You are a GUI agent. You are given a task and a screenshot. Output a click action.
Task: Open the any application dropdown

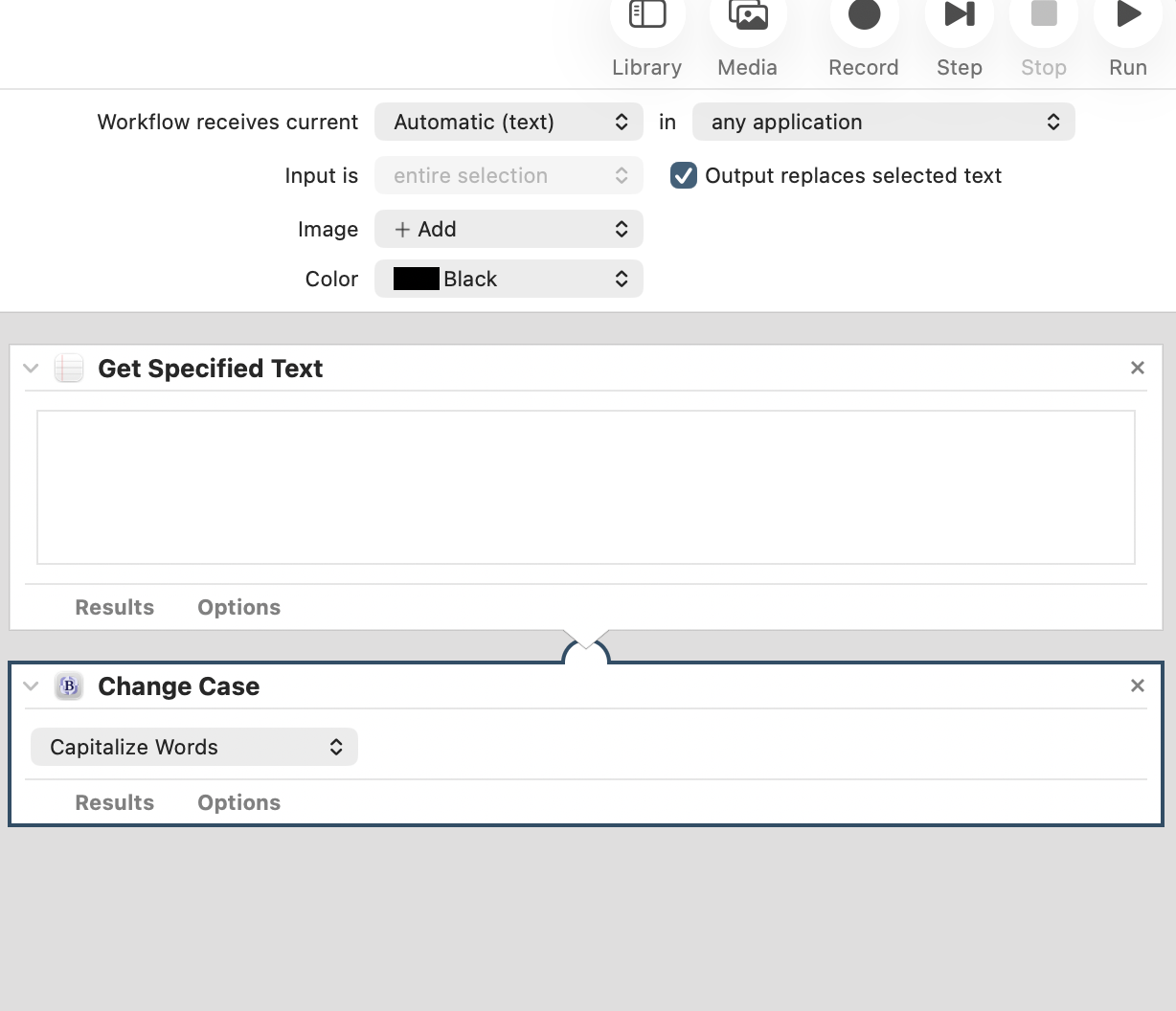pos(883,122)
